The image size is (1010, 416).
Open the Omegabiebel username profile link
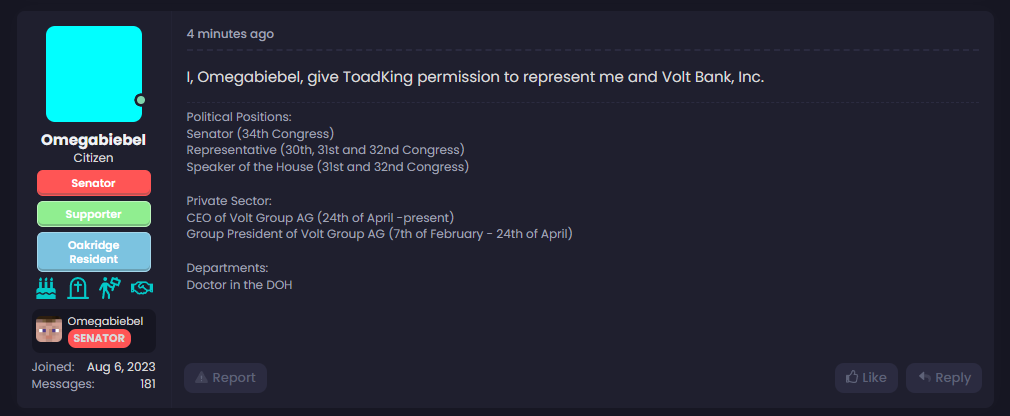point(93,140)
